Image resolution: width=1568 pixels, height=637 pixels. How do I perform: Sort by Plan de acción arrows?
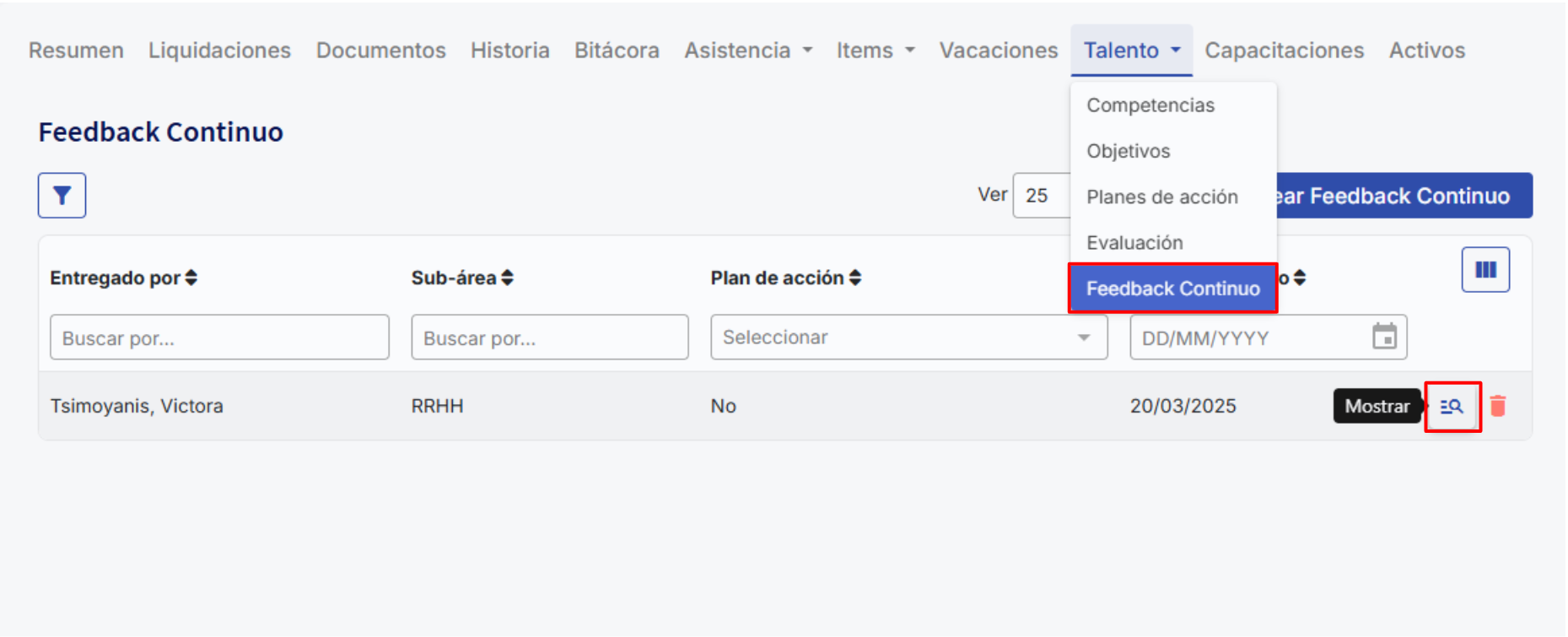tap(855, 278)
